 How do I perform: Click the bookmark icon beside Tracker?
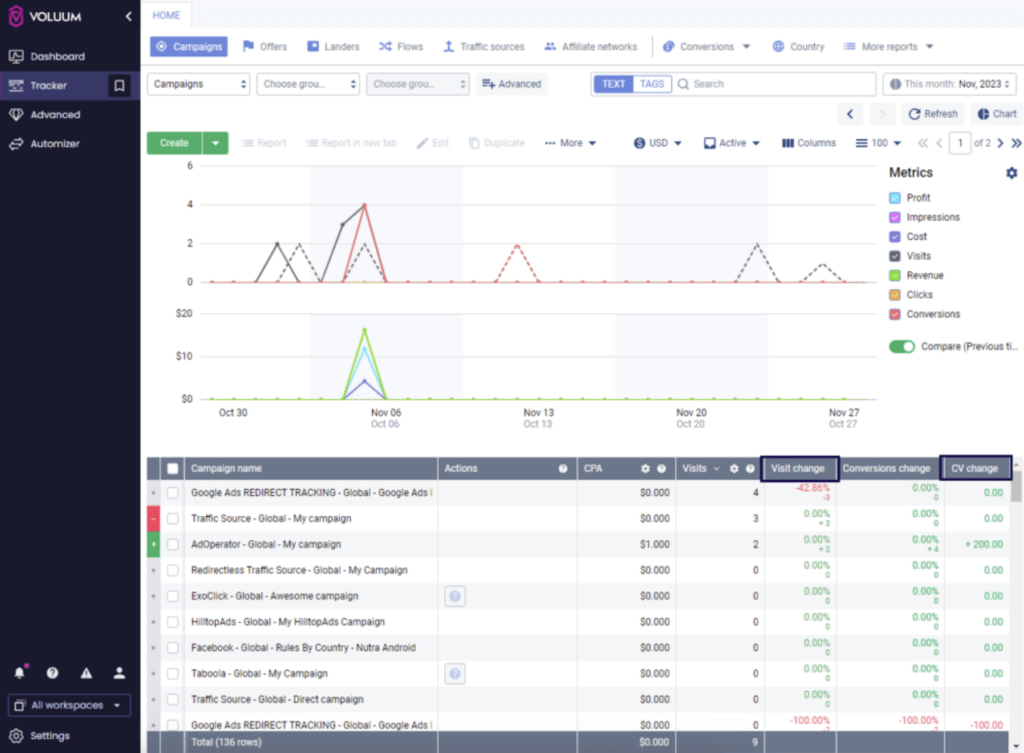pos(119,86)
